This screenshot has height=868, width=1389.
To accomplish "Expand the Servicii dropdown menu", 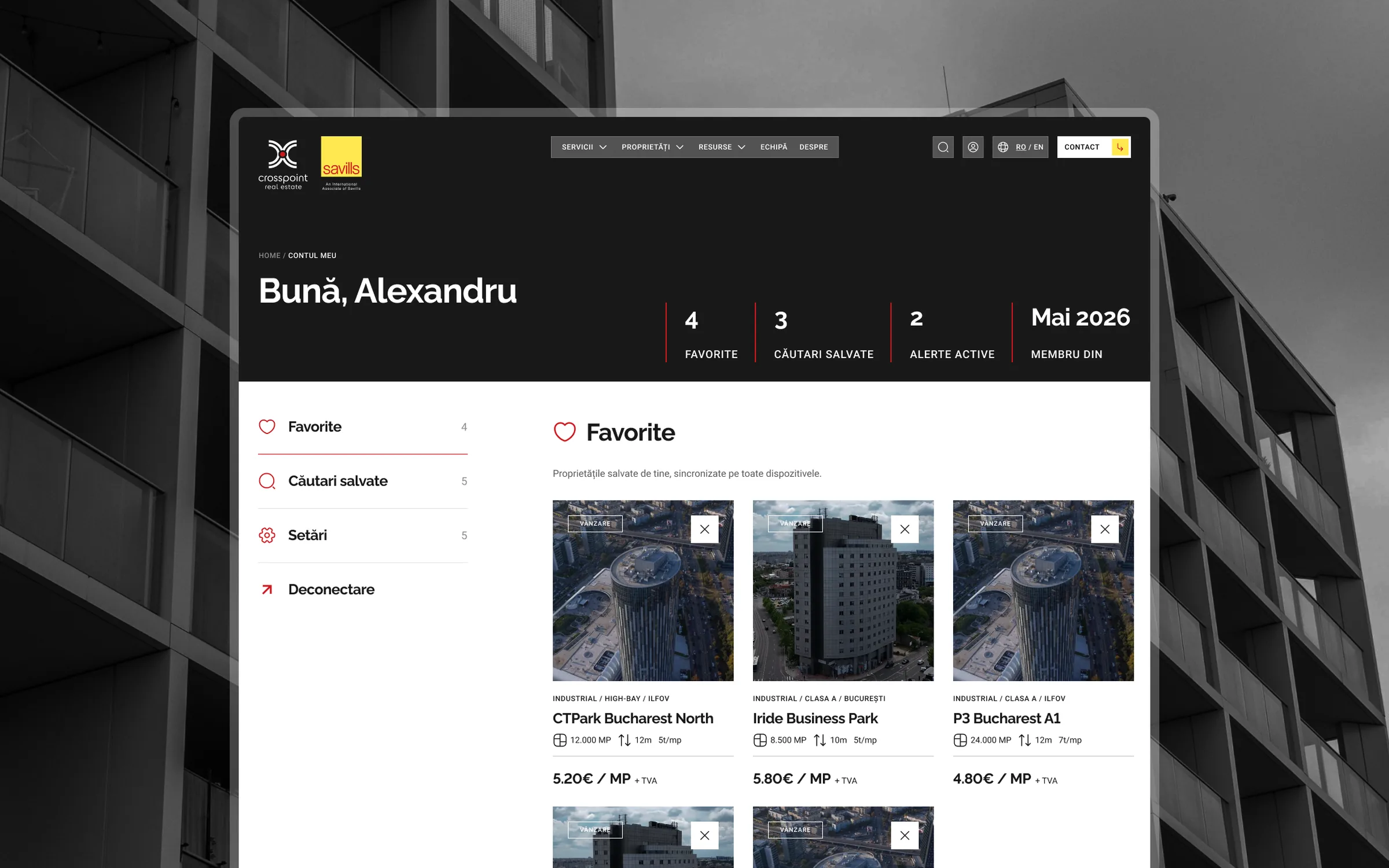I will point(584,147).
